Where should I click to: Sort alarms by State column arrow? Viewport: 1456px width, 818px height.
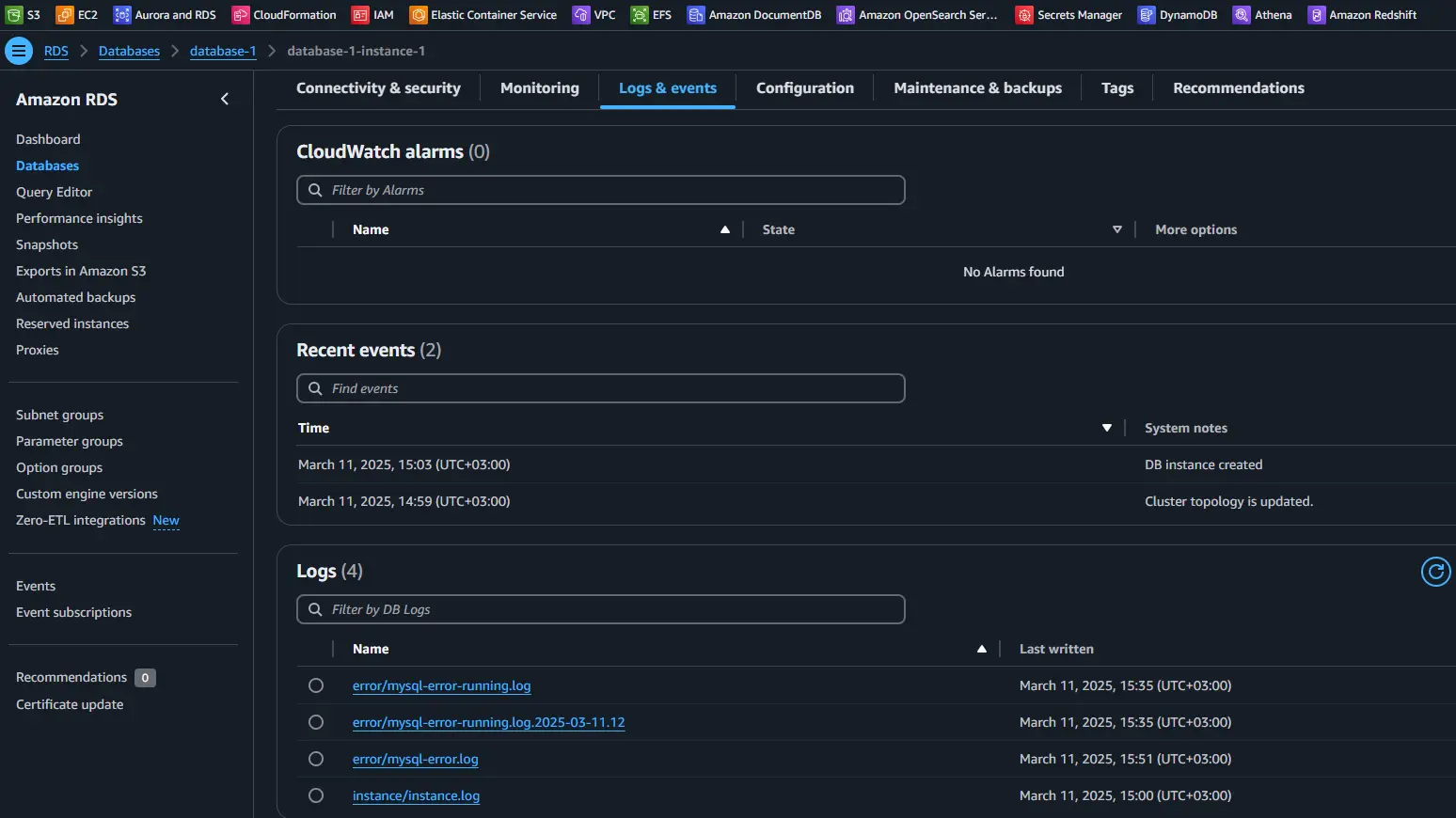1117,230
